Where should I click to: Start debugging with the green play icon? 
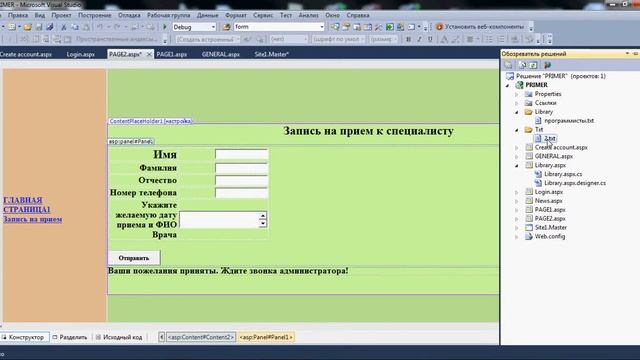pos(165,27)
